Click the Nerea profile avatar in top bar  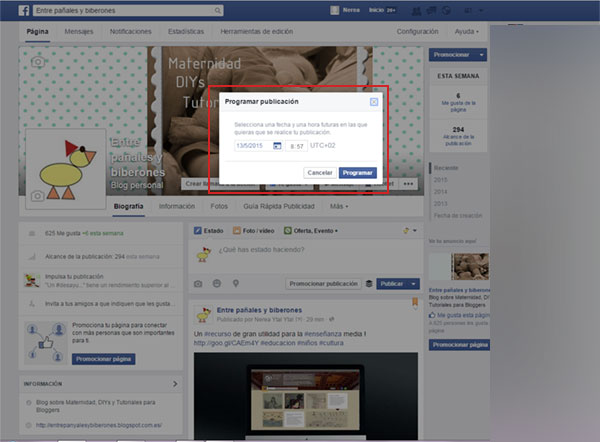[x=334, y=10]
